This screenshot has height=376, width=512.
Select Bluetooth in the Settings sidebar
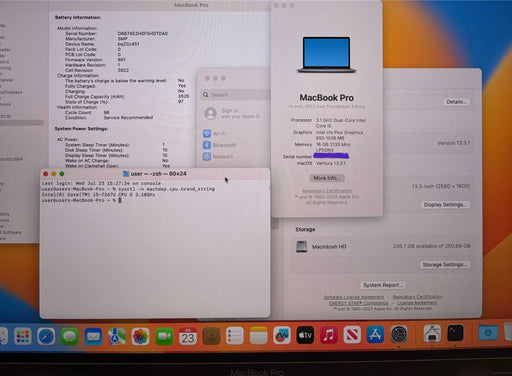coord(220,145)
